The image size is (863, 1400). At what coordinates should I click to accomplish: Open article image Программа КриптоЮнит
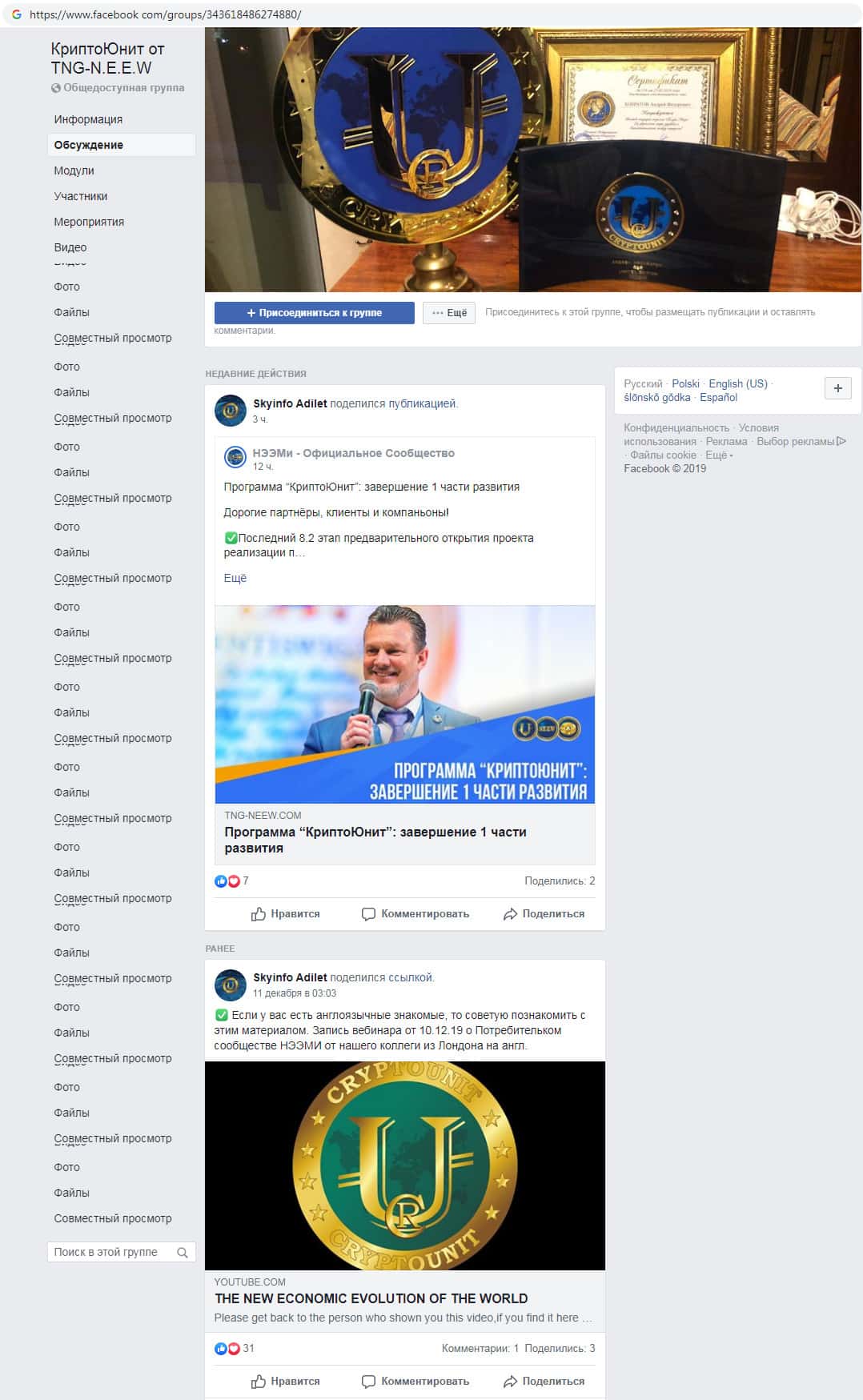click(404, 704)
